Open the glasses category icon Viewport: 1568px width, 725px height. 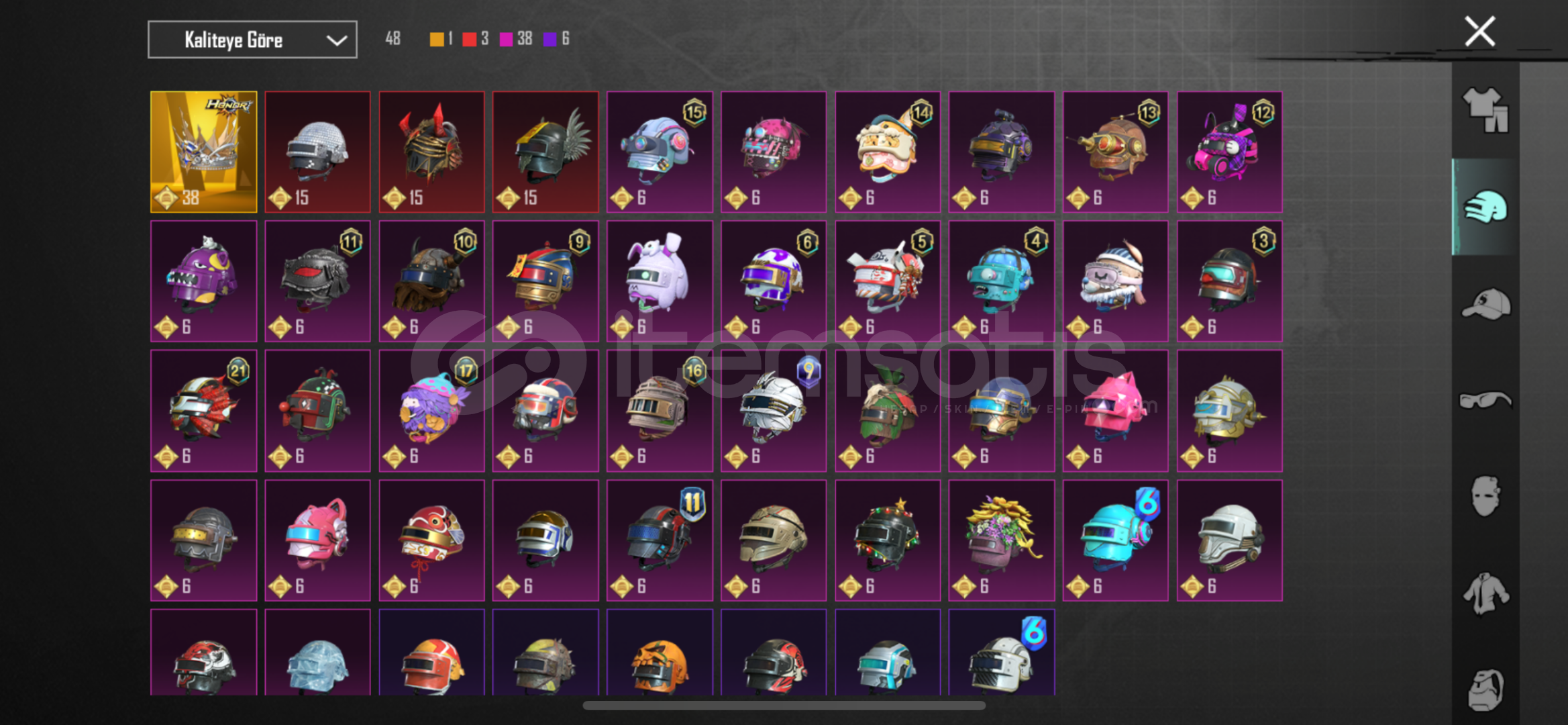[1485, 400]
